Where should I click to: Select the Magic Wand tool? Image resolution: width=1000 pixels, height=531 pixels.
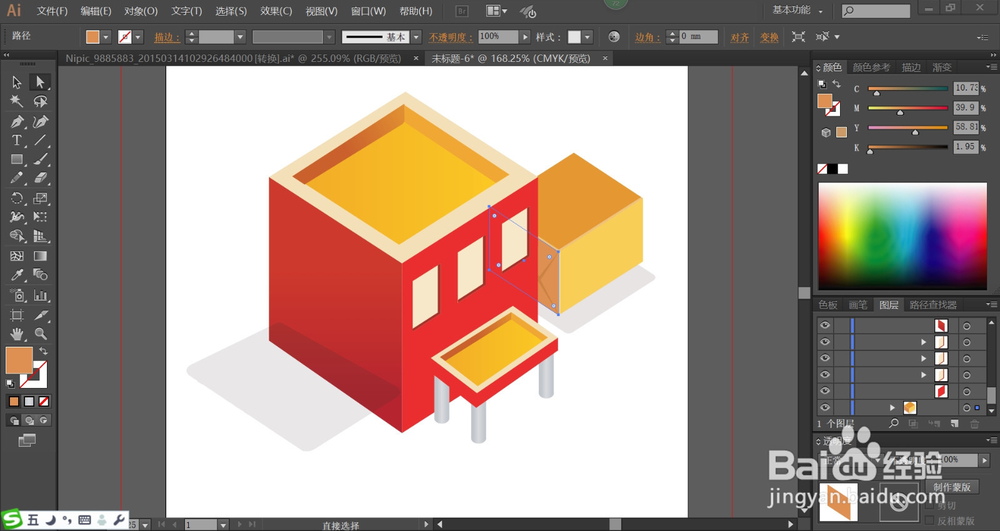pos(17,101)
